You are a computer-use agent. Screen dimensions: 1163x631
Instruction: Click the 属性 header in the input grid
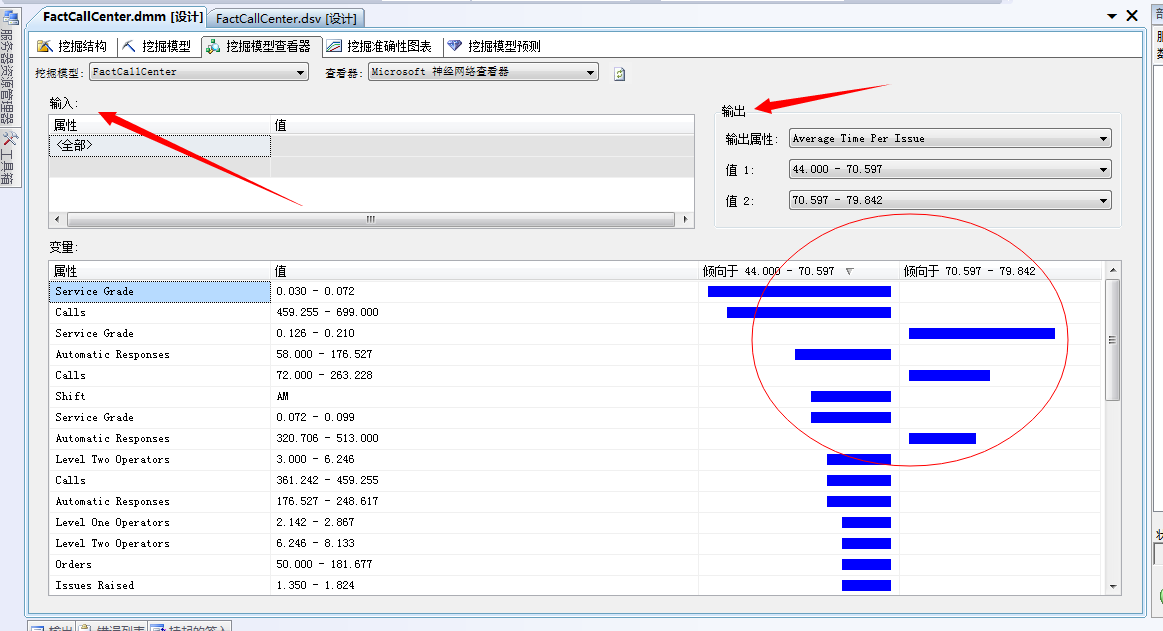[159, 125]
